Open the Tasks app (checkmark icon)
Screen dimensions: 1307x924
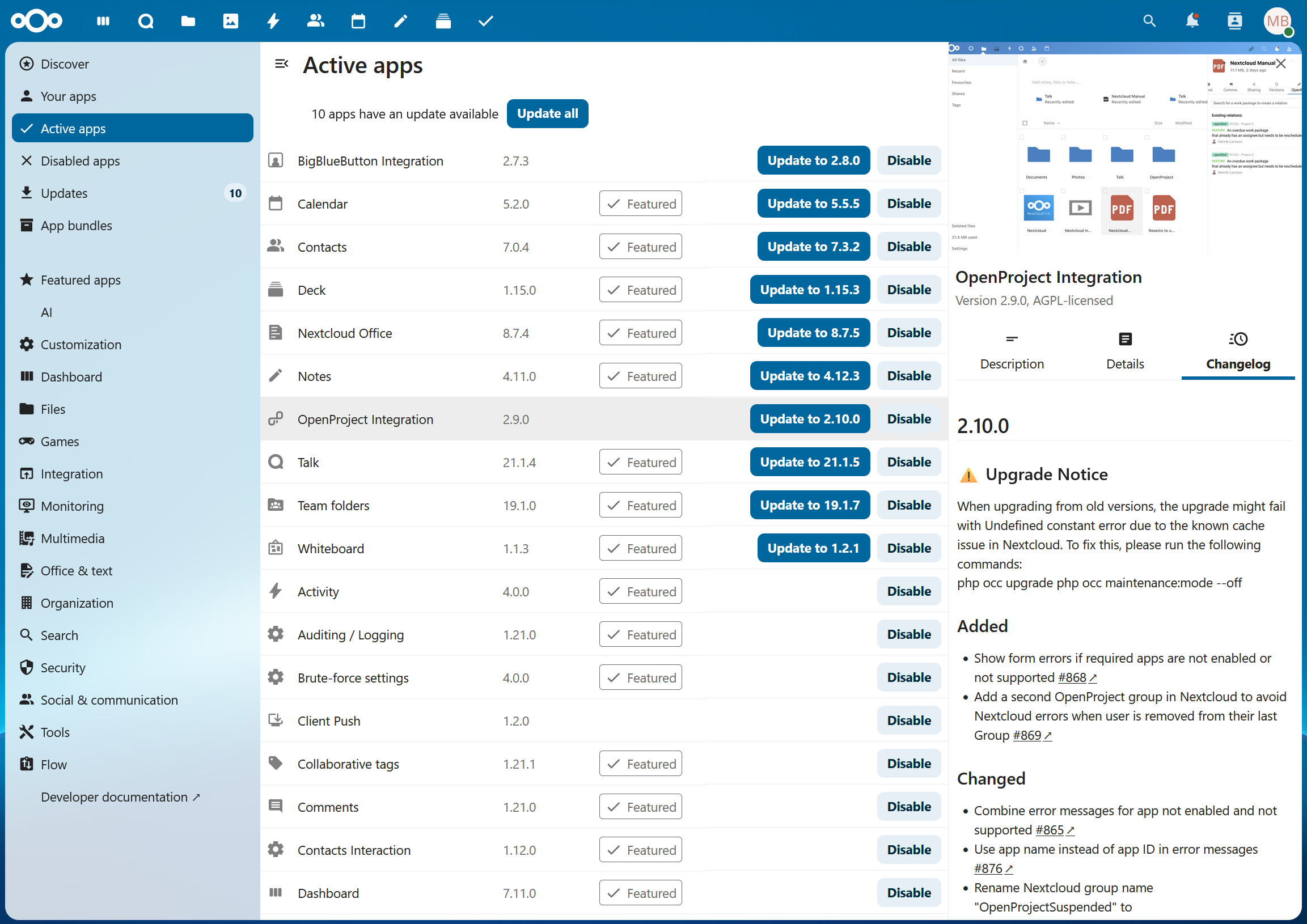tap(485, 21)
